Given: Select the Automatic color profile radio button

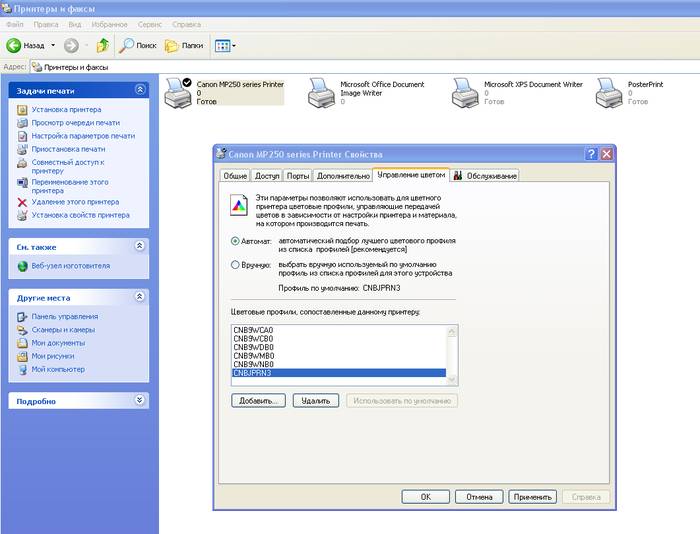Looking at the screenshot, I should pos(235,241).
